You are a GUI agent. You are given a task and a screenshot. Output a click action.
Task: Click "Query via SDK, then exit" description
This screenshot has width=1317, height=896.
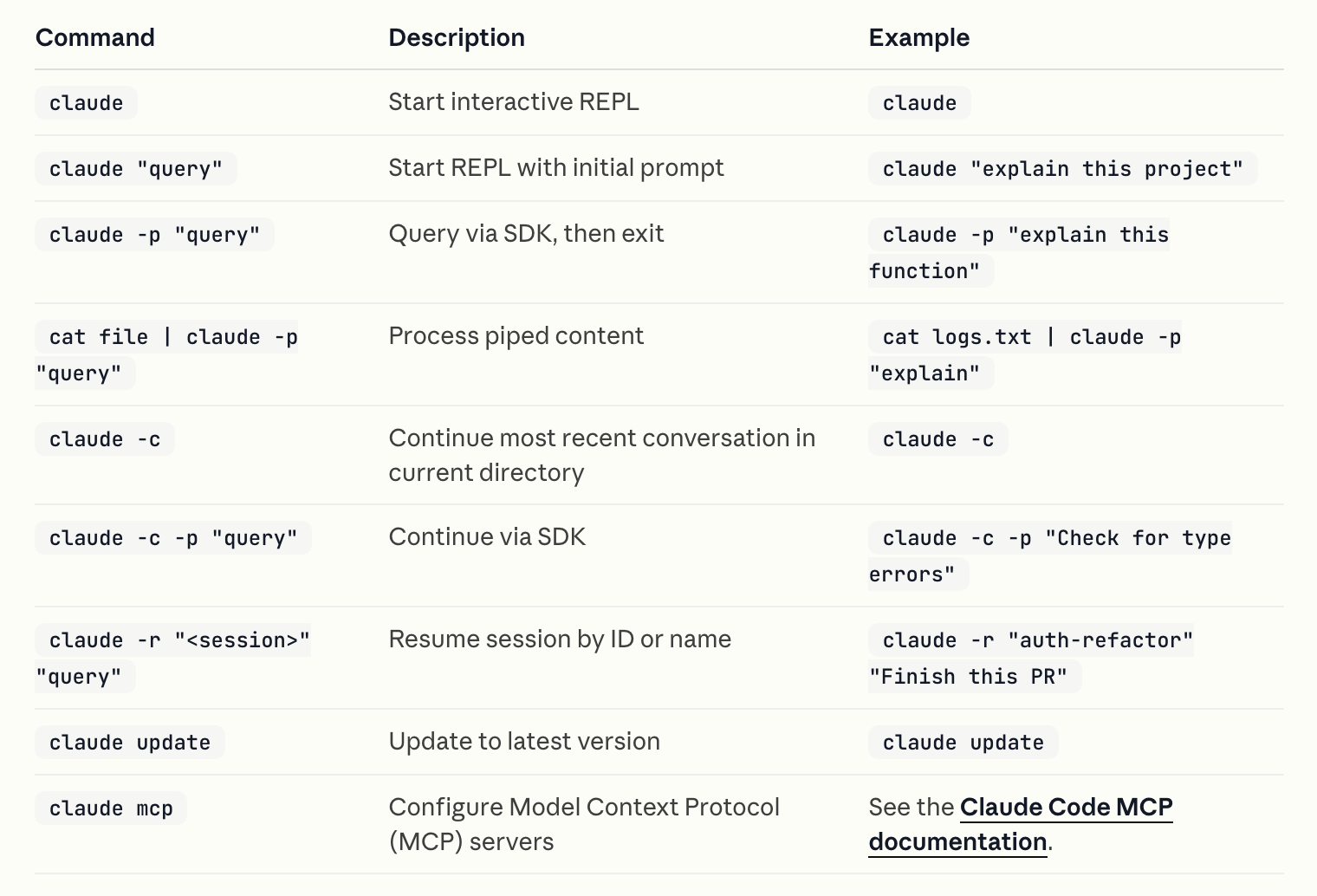[526, 234]
